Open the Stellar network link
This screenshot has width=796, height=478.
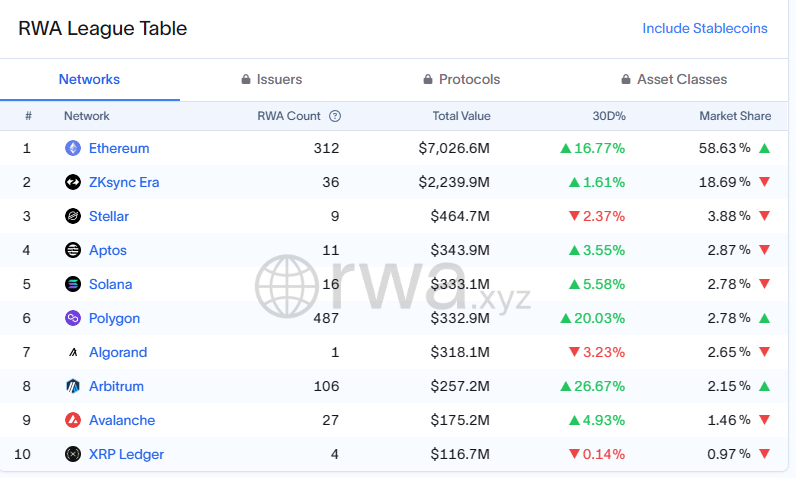[x=109, y=216]
